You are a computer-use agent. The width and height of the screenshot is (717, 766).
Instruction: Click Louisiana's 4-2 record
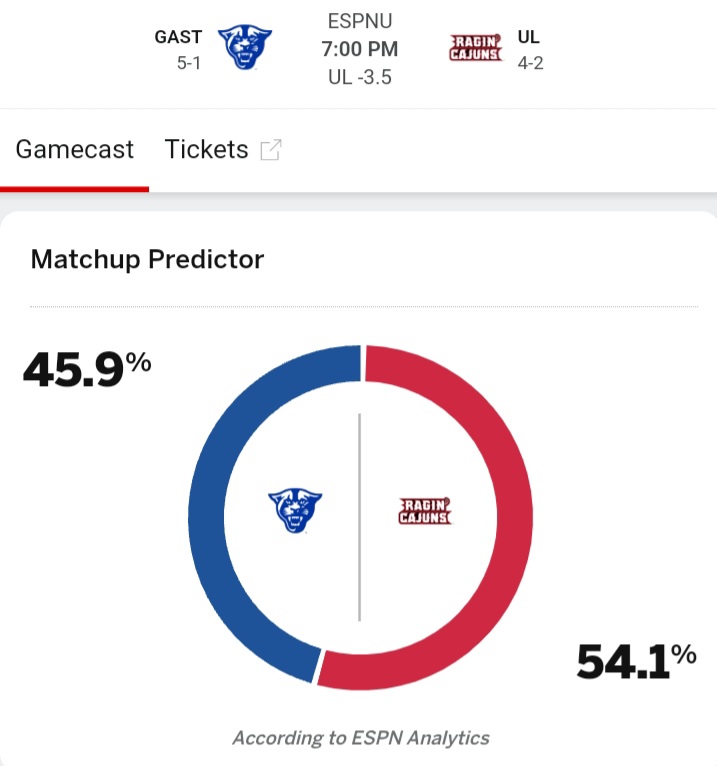point(530,62)
